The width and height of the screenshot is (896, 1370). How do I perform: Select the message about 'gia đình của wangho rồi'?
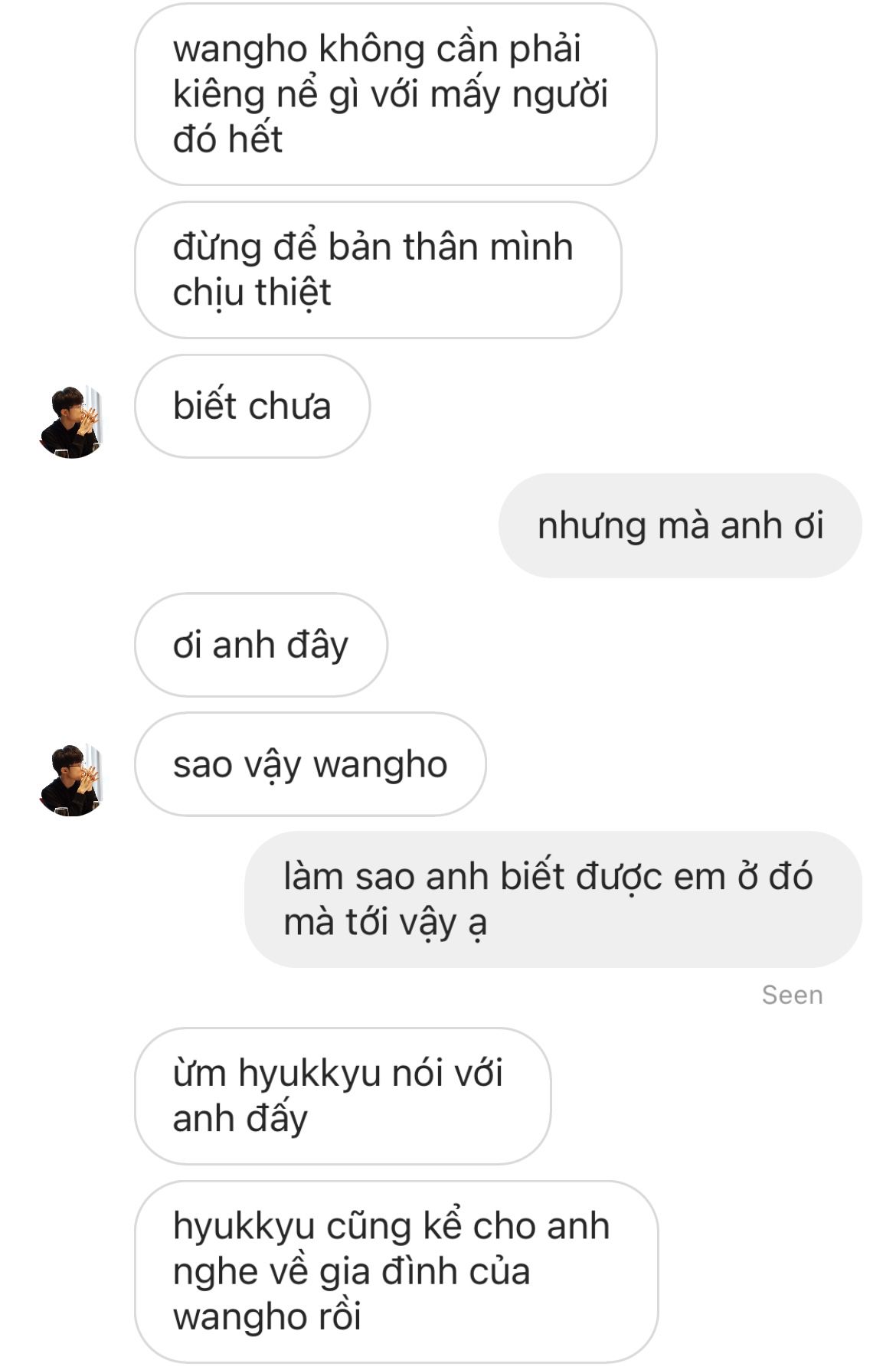396,1271
